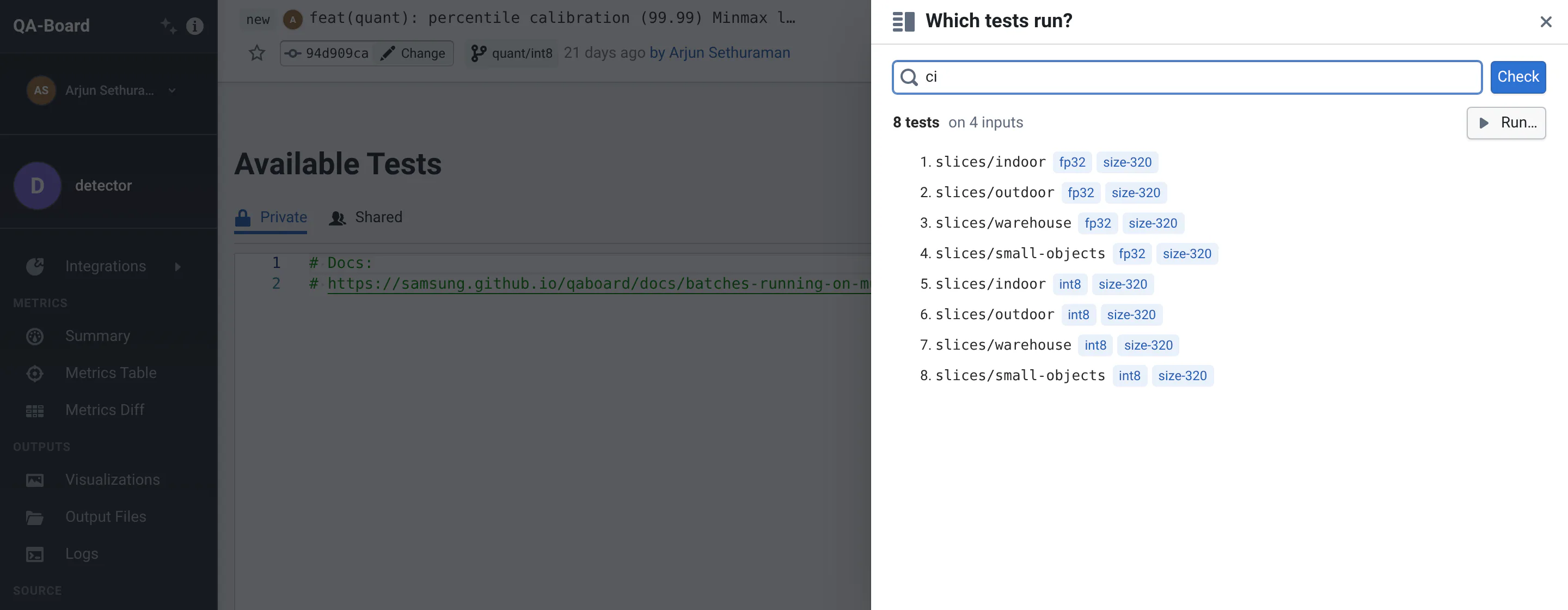Click the Output Files folder icon
Viewport: 1568px width, 610px height.
(x=35, y=517)
